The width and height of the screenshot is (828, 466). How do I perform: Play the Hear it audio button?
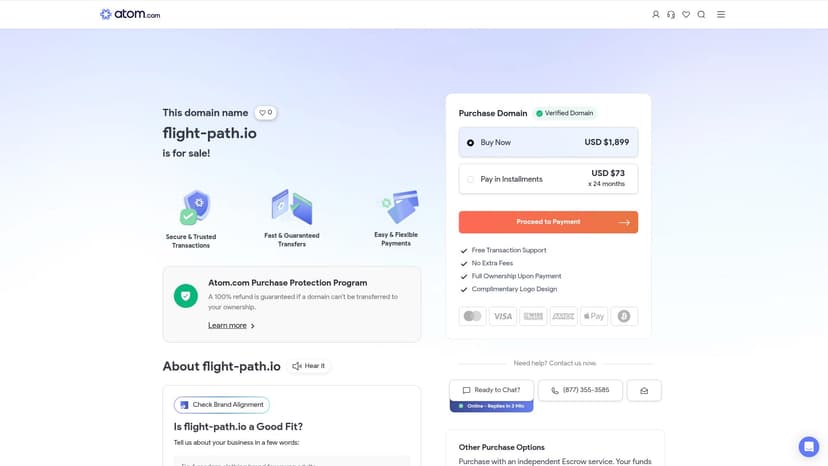[309, 366]
